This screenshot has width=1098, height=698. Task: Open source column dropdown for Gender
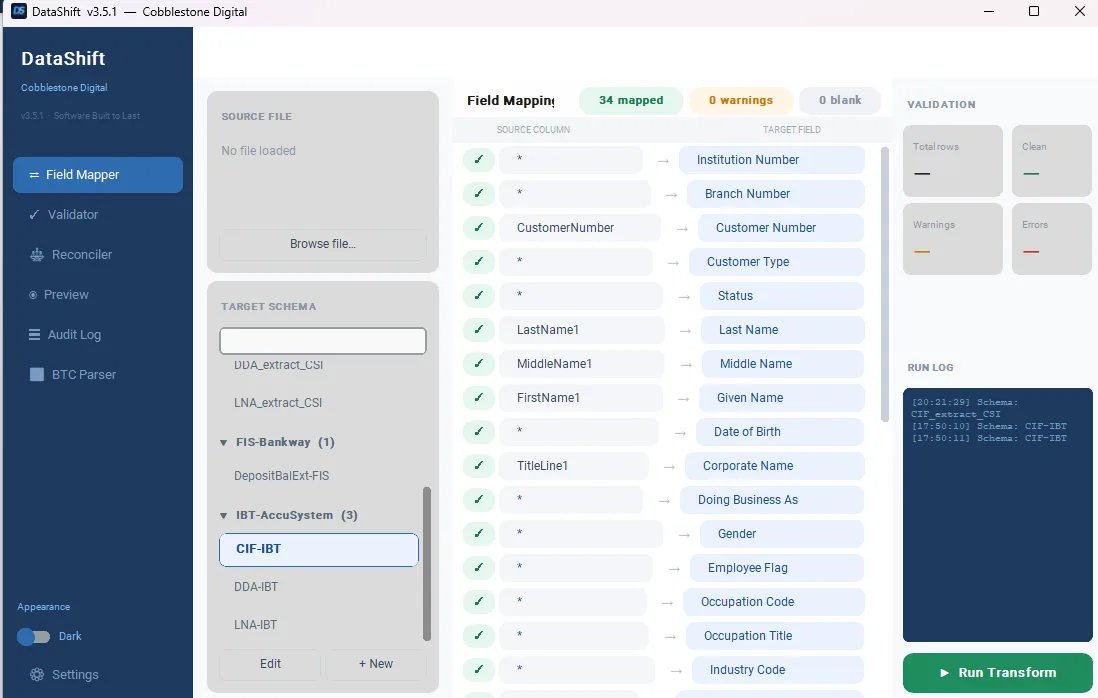pos(581,533)
